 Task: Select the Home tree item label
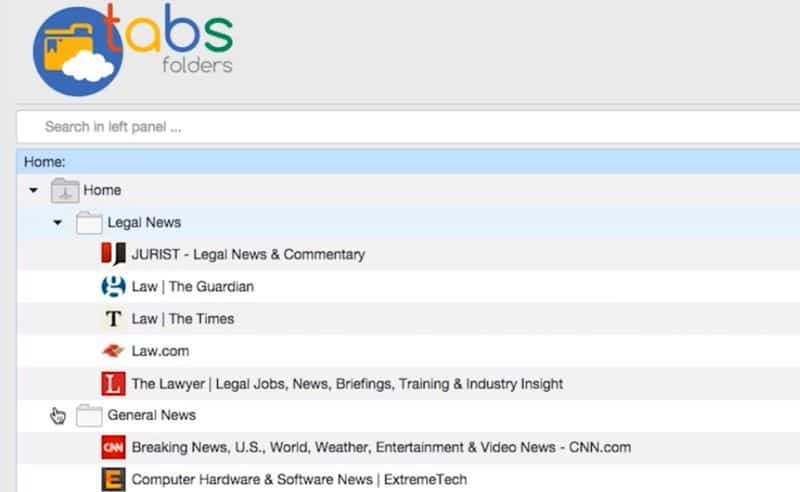(102, 190)
